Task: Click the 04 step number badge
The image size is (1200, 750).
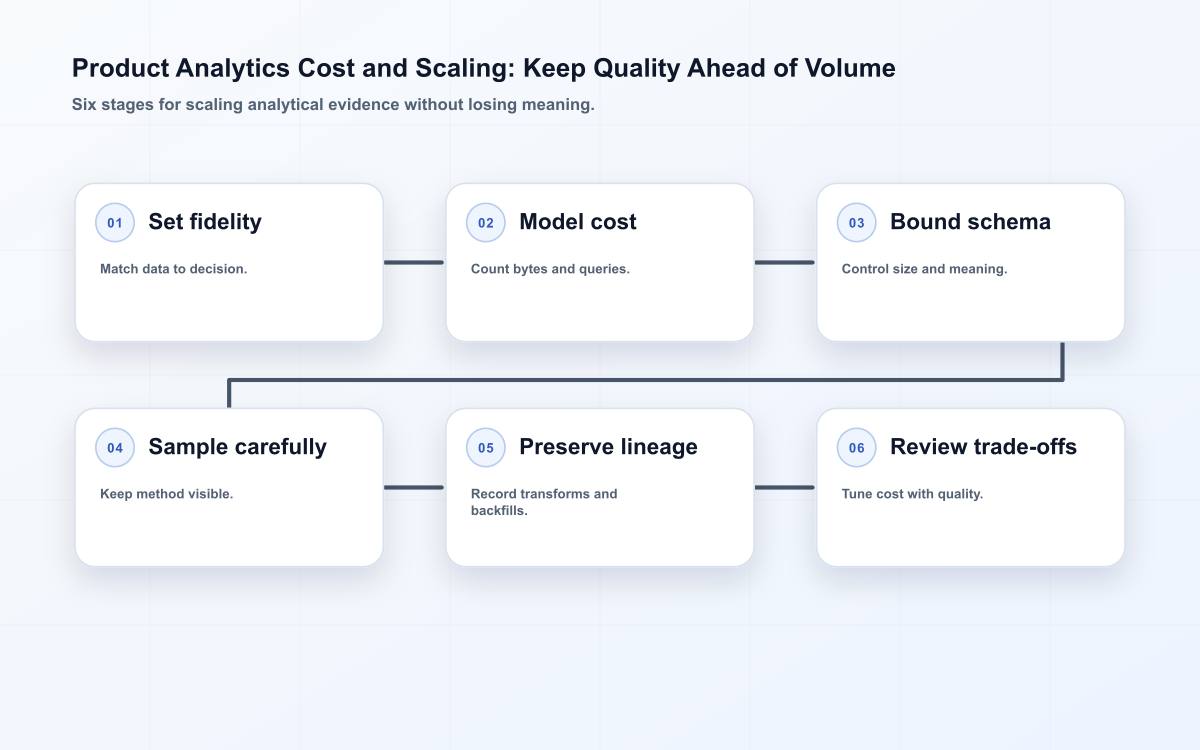Action: coord(115,448)
